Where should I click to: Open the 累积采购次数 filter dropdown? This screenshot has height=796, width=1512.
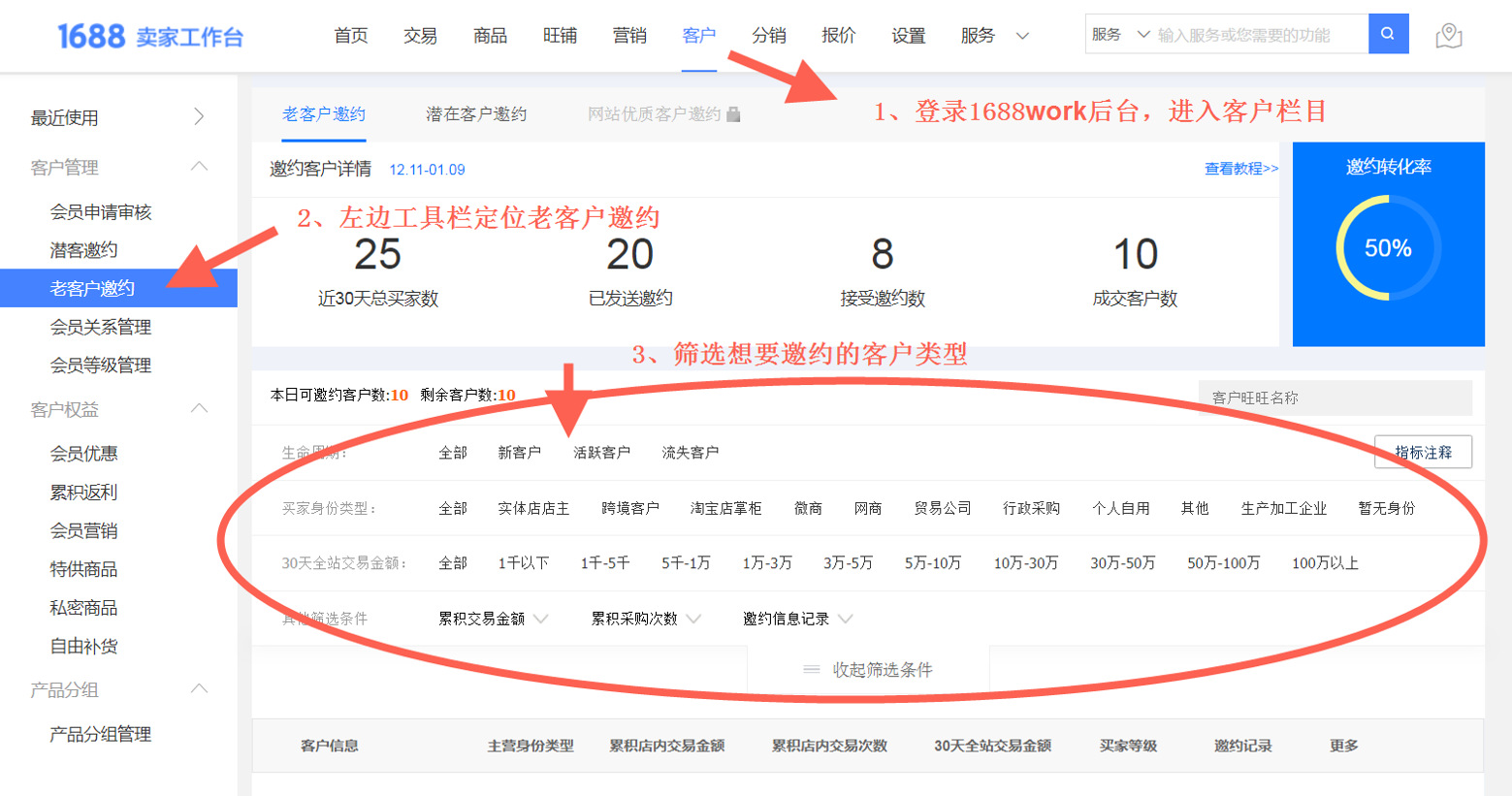pos(646,619)
